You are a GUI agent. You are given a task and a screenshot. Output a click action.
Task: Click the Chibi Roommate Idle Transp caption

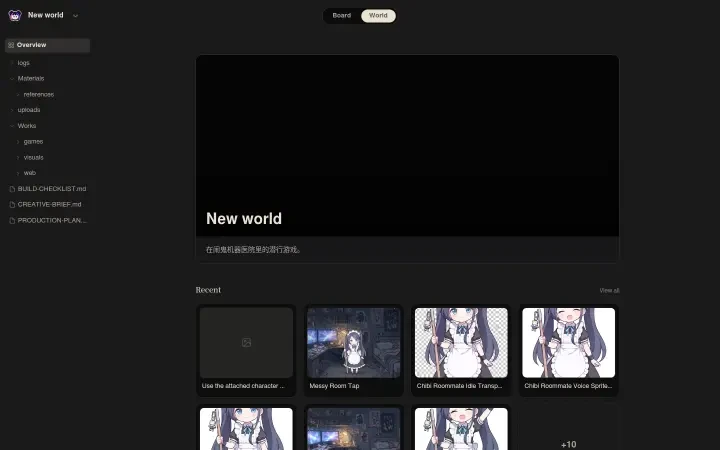(x=459, y=386)
